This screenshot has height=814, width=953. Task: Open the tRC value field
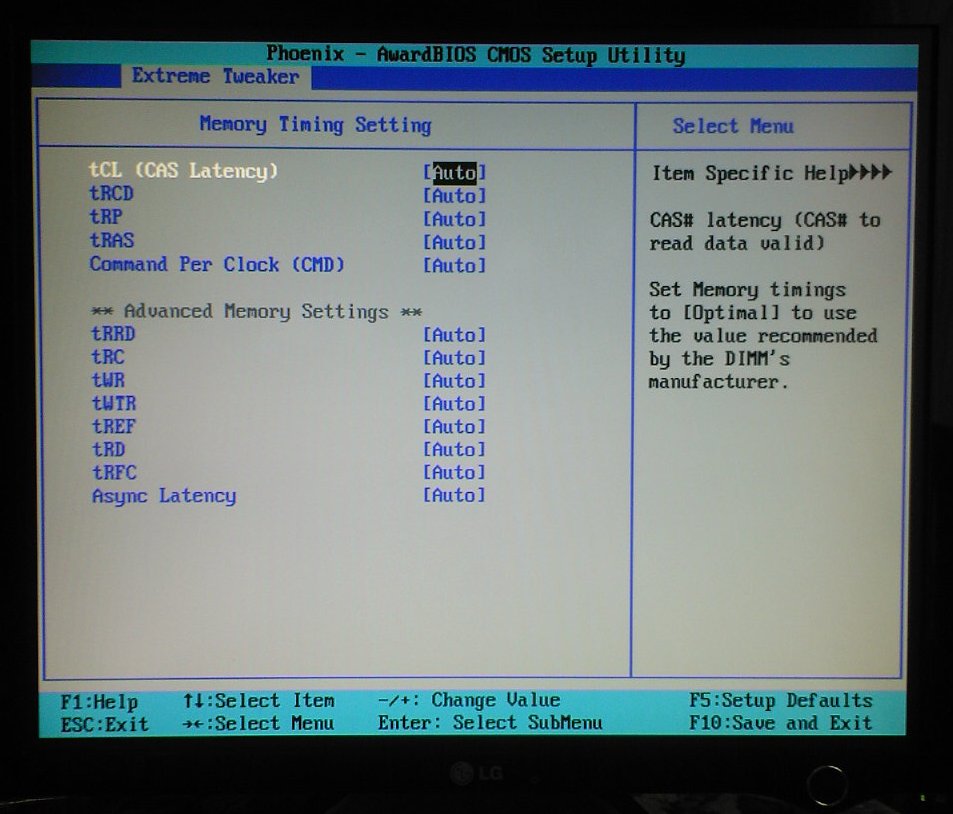point(455,358)
